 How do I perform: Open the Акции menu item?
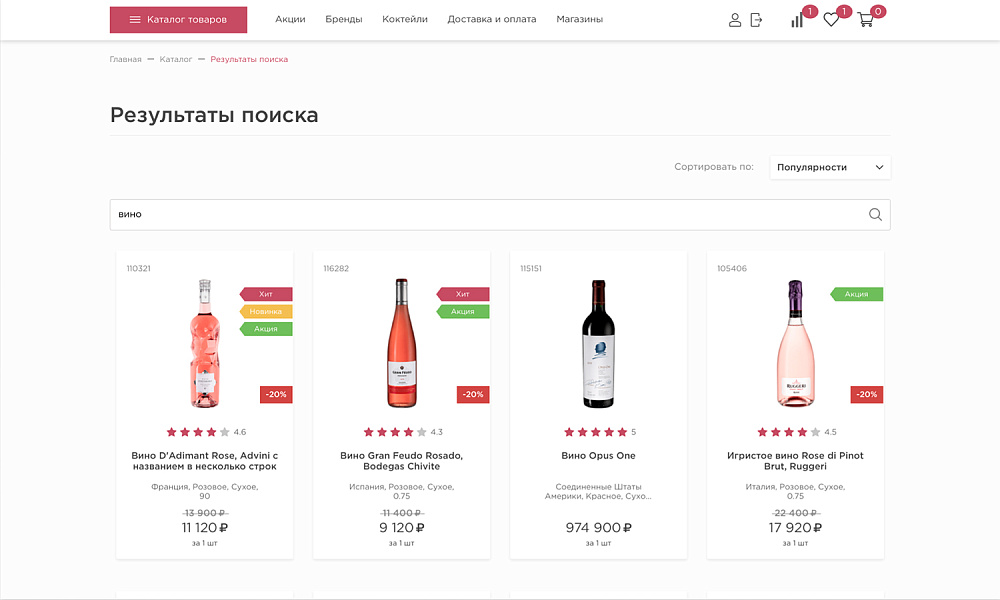tap(290, 18)
